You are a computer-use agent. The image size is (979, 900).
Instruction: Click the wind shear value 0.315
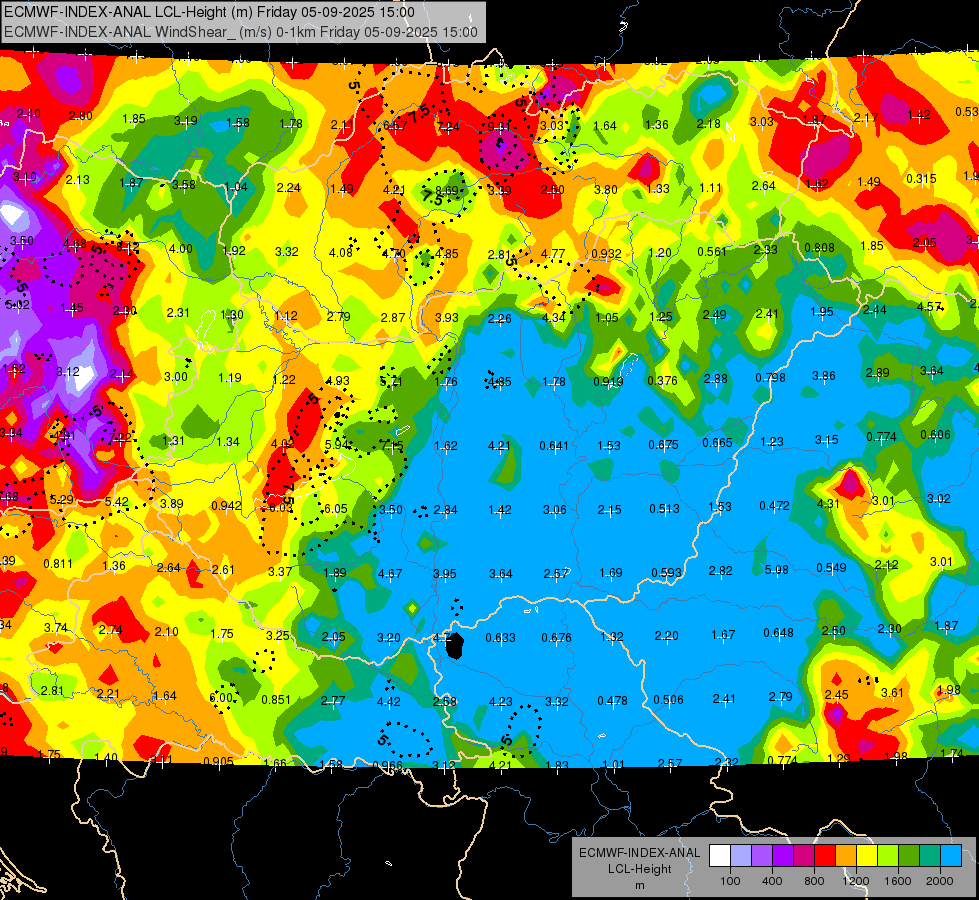(x=922, y=179)
